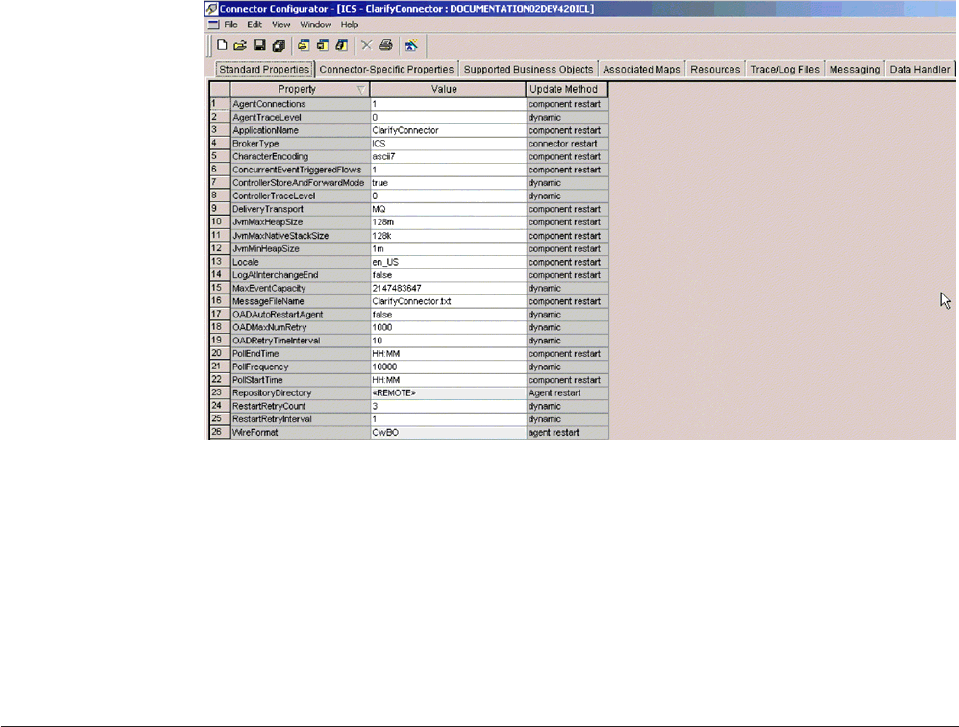
Task: Click the JvmMaxHeapSize value 128m
Action: tap(448, 223)
